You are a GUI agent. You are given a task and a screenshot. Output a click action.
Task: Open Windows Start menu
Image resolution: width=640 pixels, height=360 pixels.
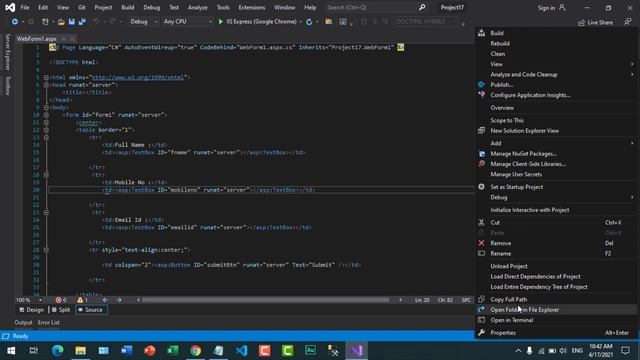click(x=11, y=351)
